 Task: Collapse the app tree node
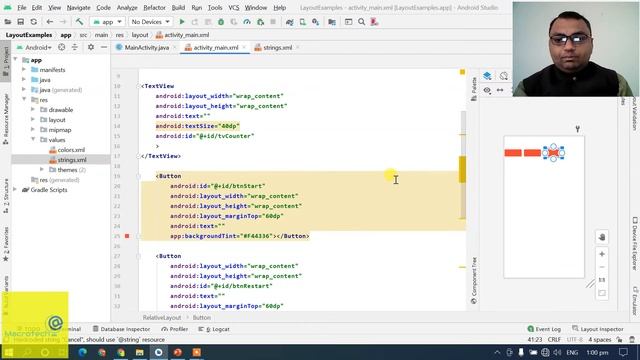pos(16,60)
